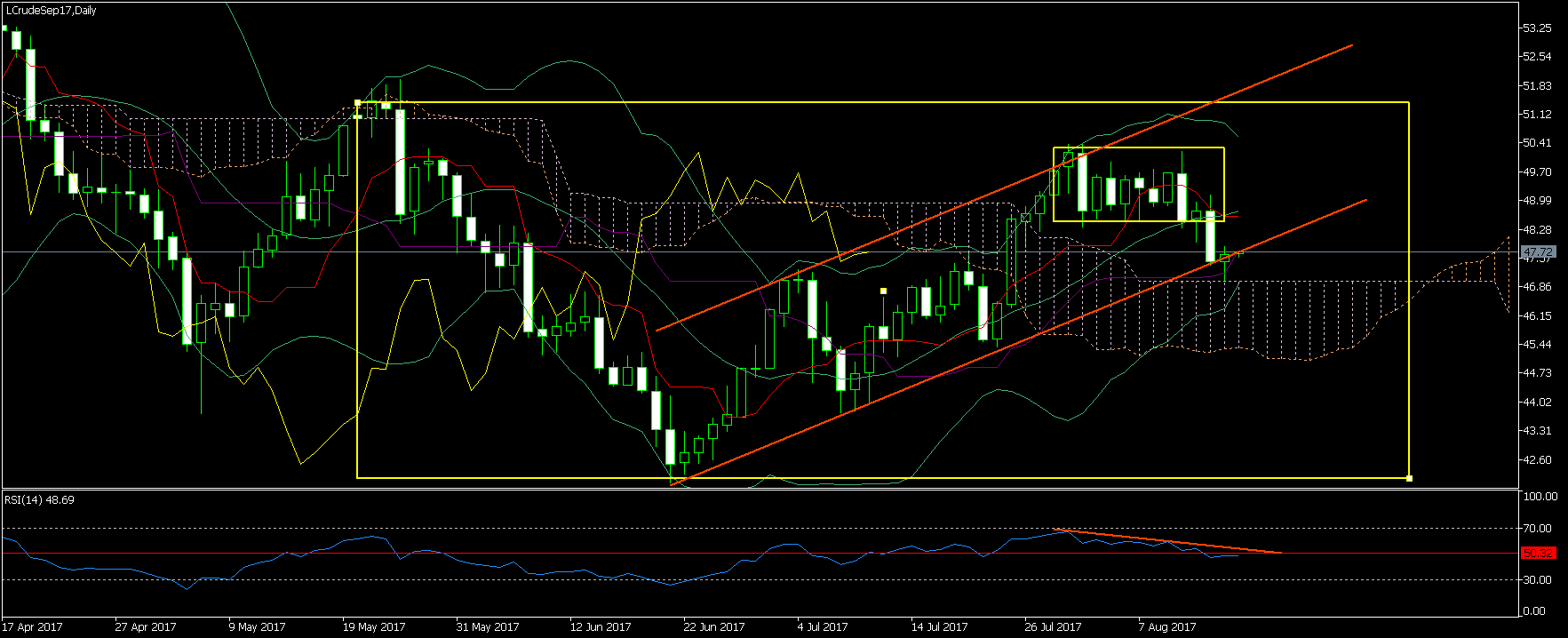The height and width of the screenshot is (638, 1568).
Task: Select the red 50.82 RSI level tag
Action: 1539,554
